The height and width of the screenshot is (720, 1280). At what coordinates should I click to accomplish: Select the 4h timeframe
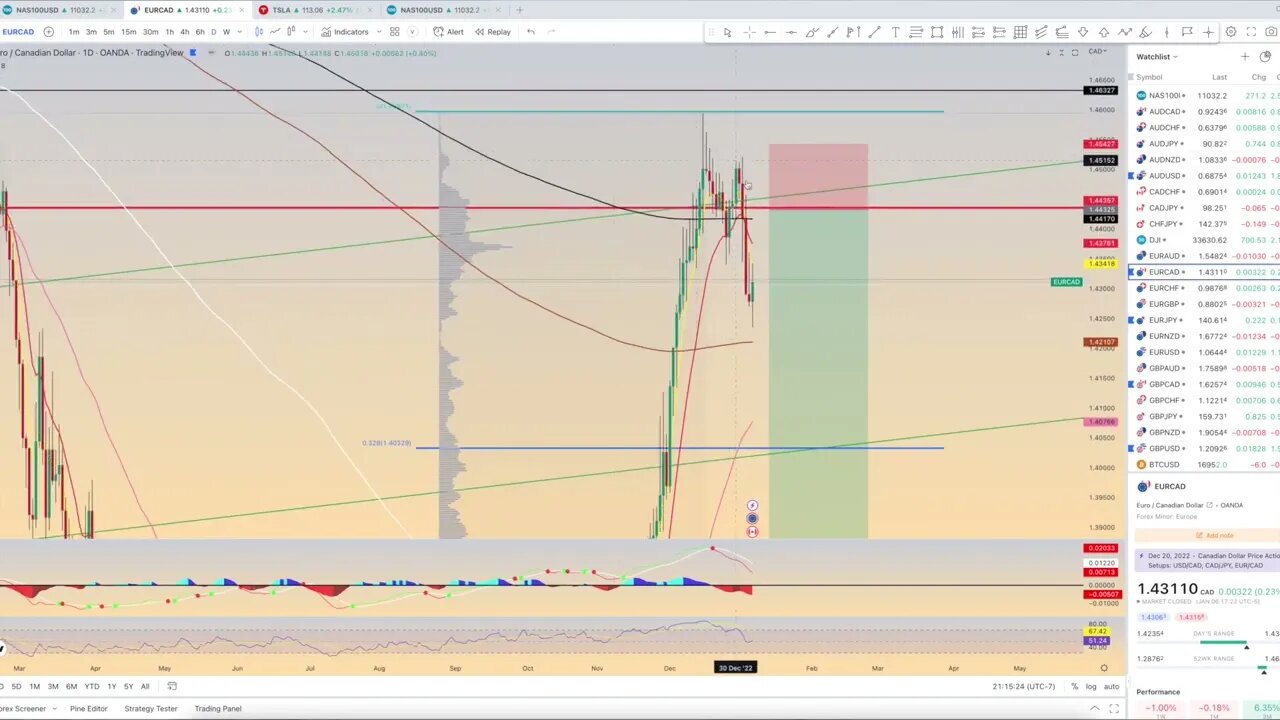click(184, 32)
